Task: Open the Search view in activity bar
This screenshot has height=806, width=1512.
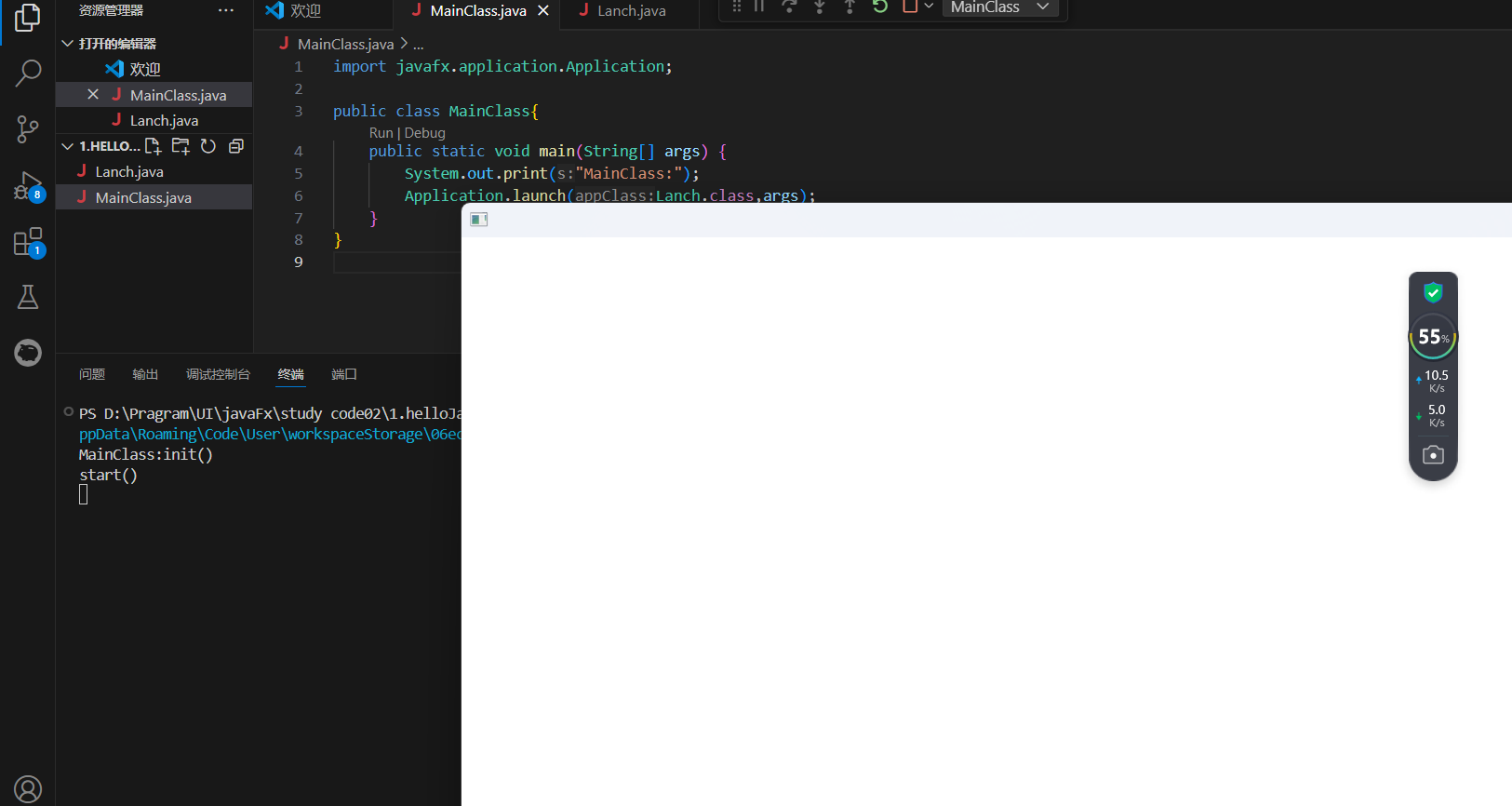Action: (x=28, y=73)
